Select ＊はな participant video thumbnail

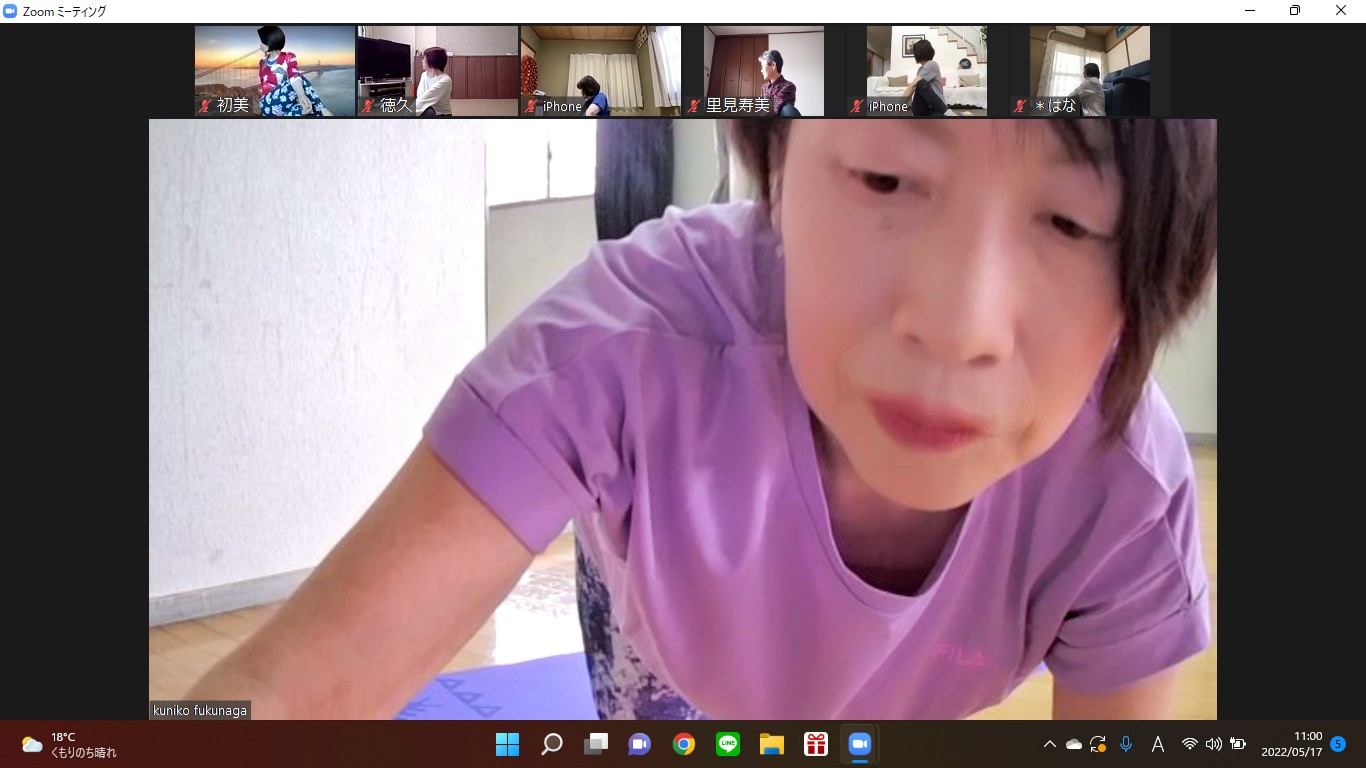point(1090,71)
